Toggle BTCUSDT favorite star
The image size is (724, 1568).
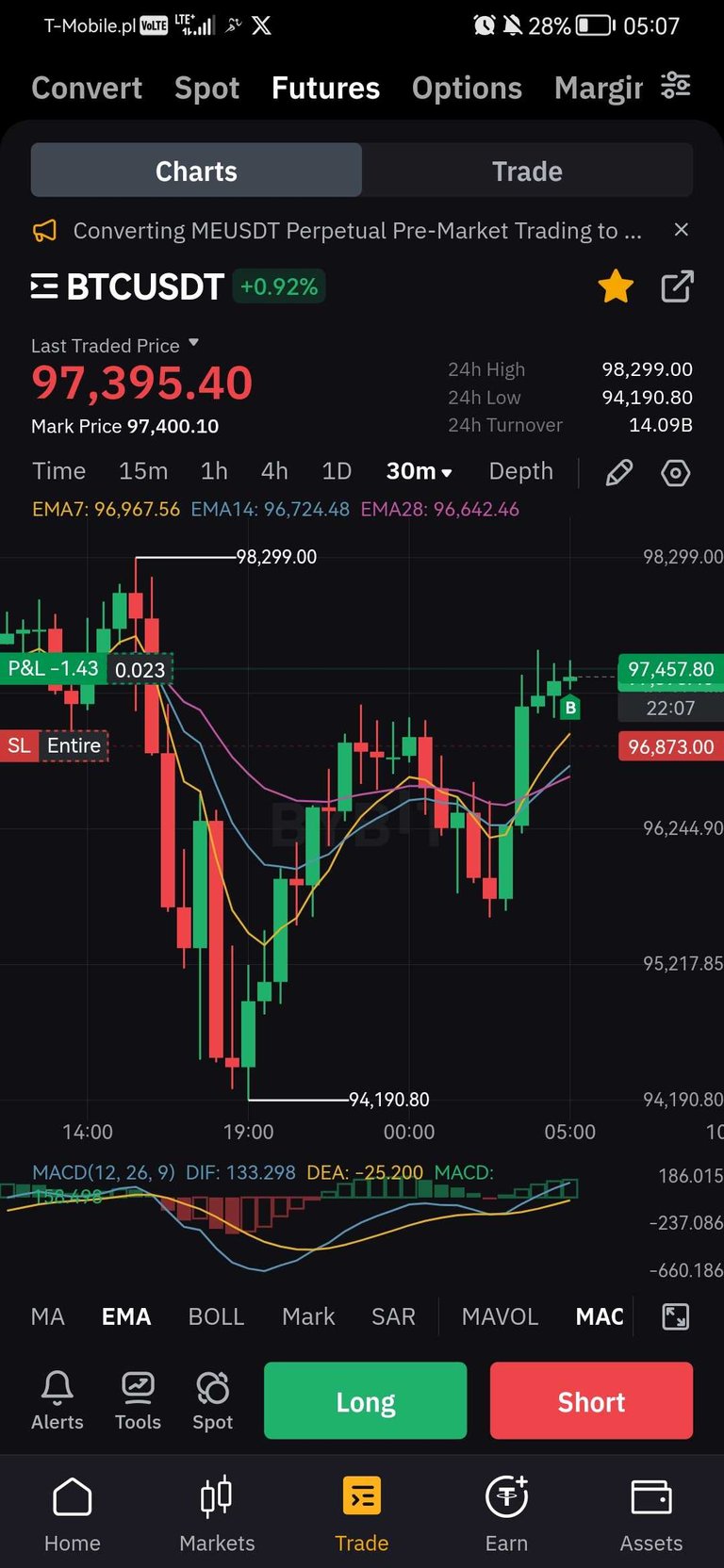pyautogui.click(x=616, y=286)
